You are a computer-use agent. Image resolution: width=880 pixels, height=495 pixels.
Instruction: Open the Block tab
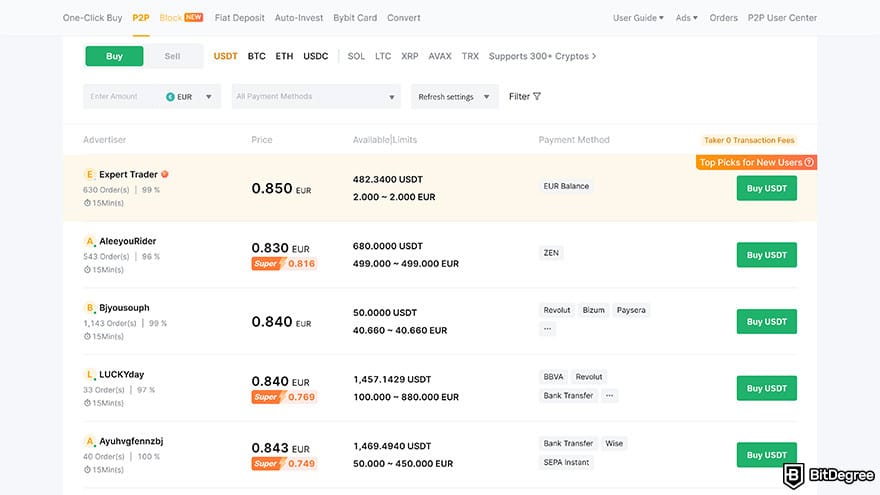click(x=171, y=18)
